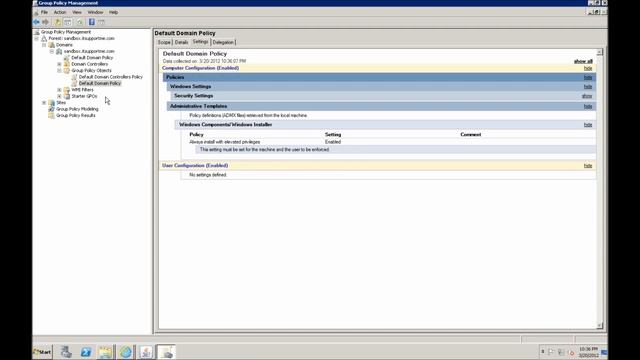Open the Action menu
Viewport: 640px width, 360px height.
point(60,12)
